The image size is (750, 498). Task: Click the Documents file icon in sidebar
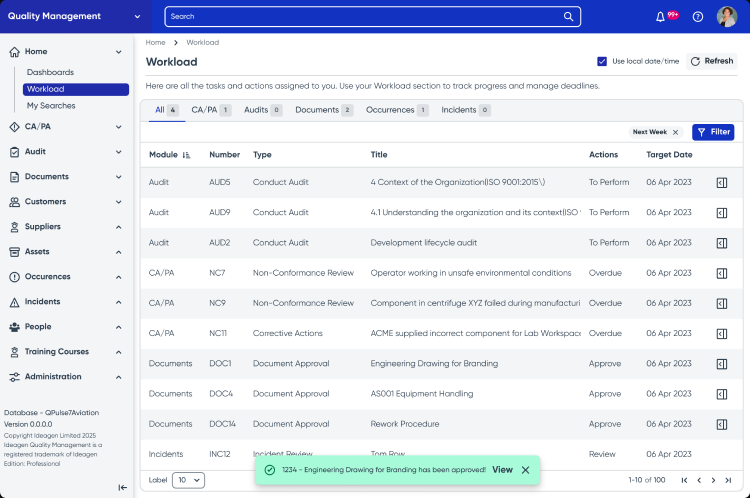point(14,177)
